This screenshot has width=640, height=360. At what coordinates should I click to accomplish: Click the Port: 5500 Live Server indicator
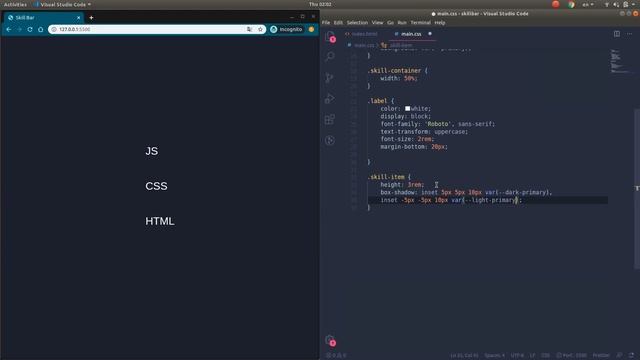572,356
